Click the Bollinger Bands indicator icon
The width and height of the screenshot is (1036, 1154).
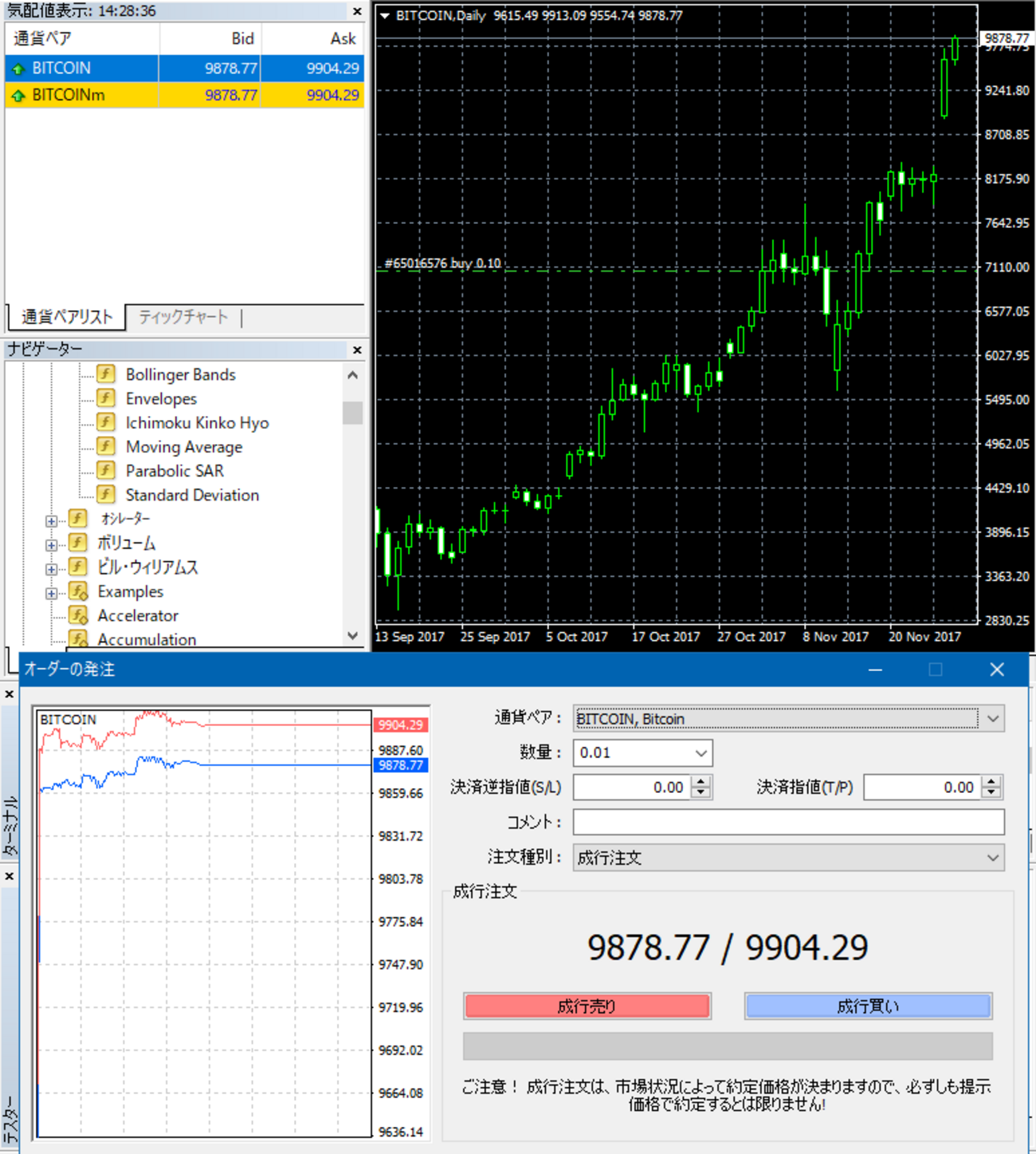[x=105, y=374]
